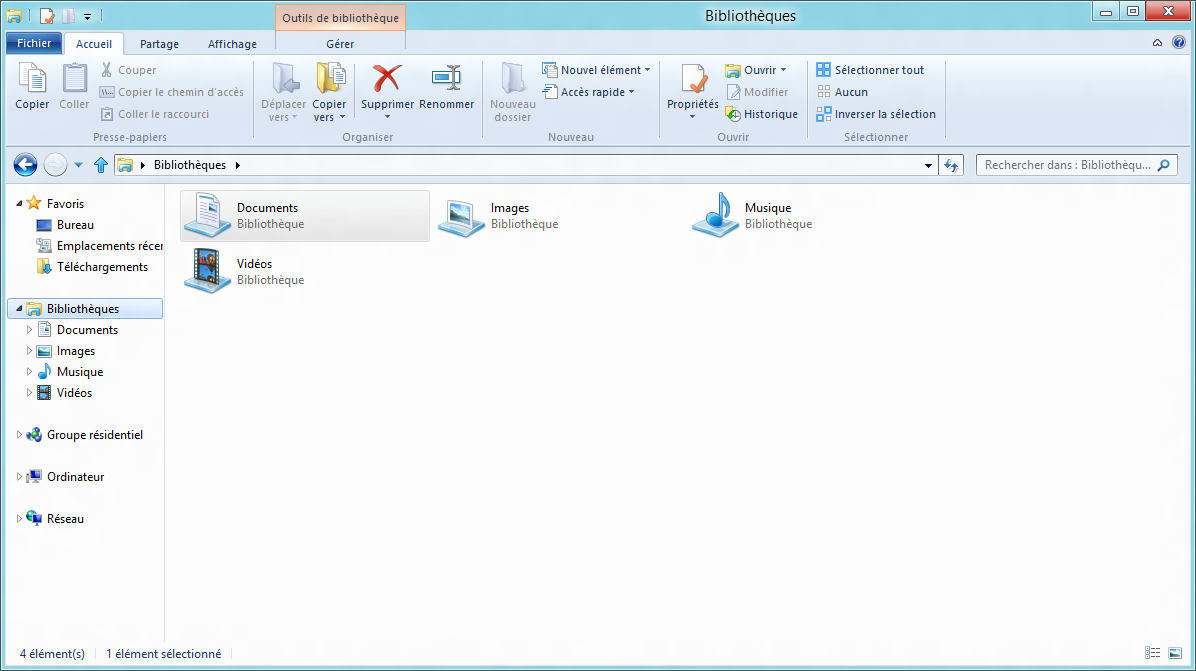Click the quick access Properties icon in title bar
Image resolution: width=1196 pixels, height=671 pixels.
(x=47, y=16)
